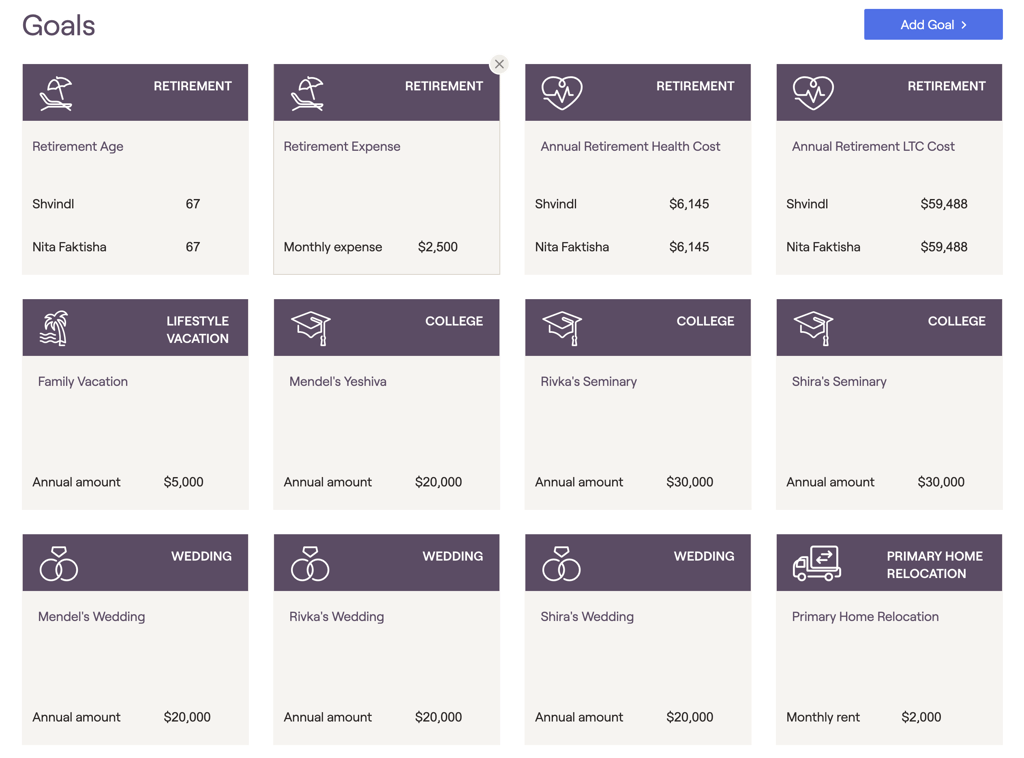
Task: Select the Family Vacation $5,000 annual amount
Action: [x=183, y=482]
